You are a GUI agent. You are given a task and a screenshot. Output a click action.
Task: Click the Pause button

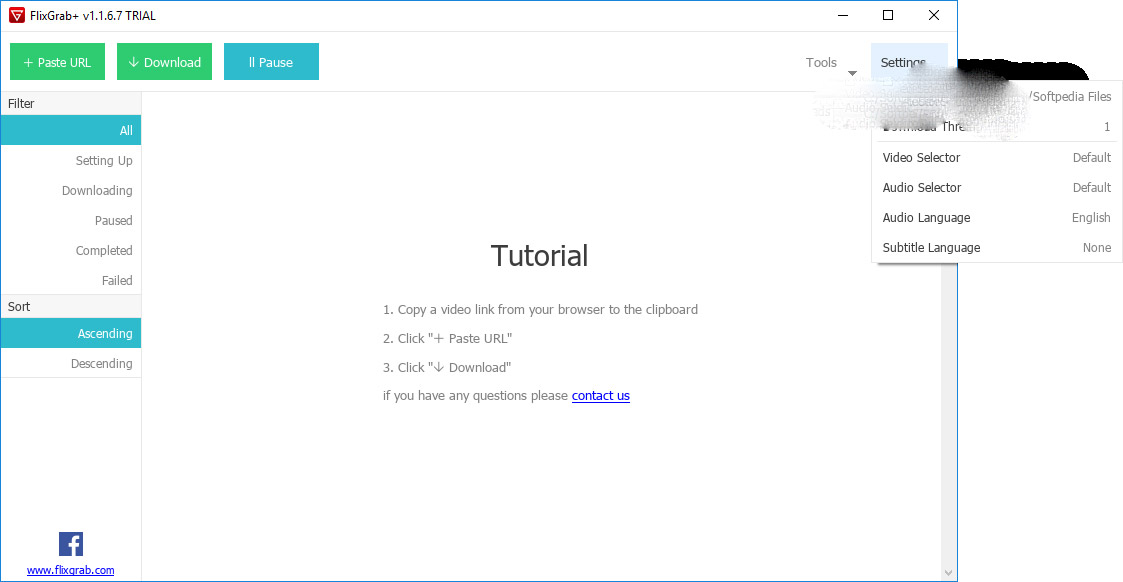click(271, 62)
